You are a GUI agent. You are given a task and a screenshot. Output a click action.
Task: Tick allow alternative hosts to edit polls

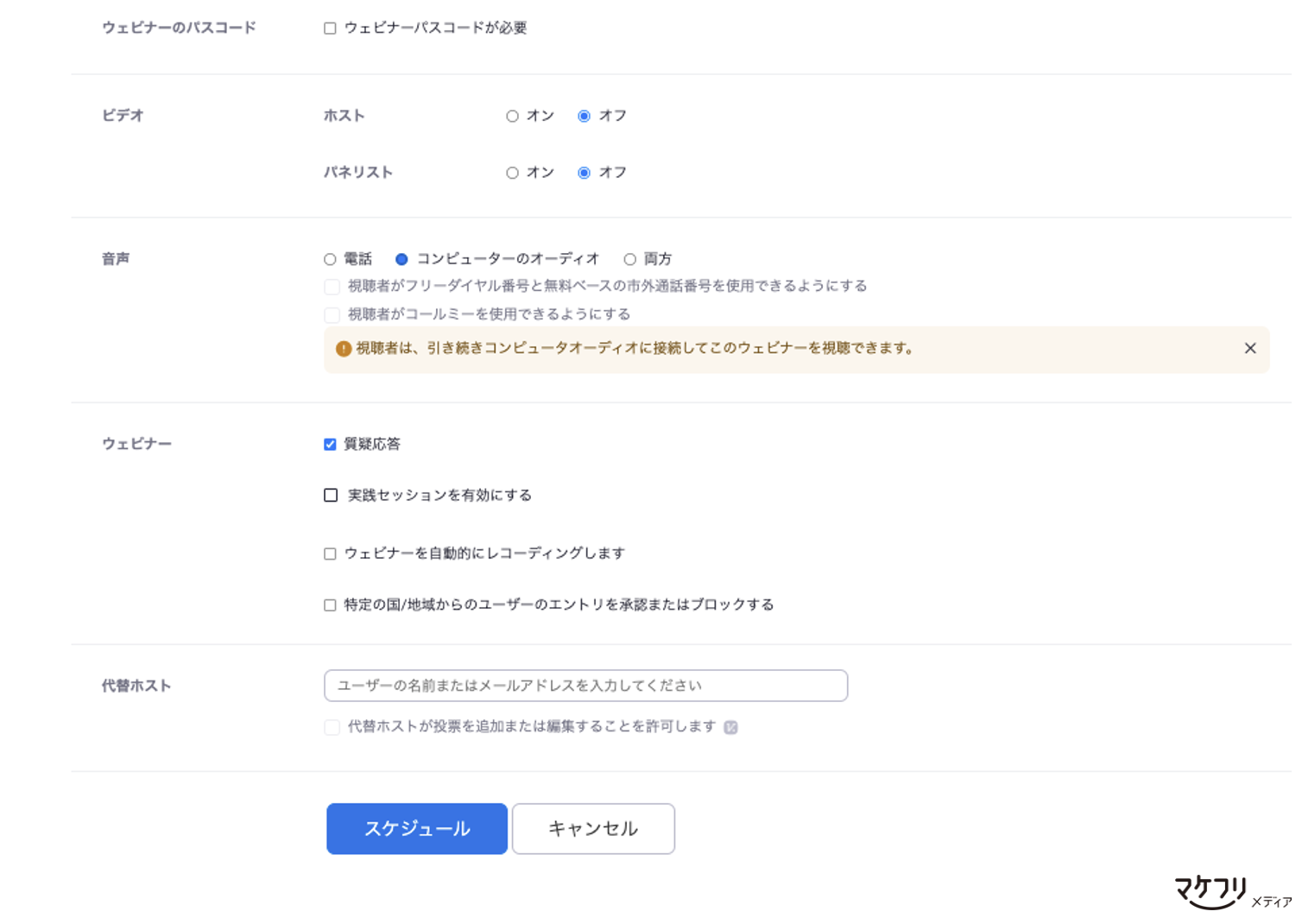pos(332,727)
